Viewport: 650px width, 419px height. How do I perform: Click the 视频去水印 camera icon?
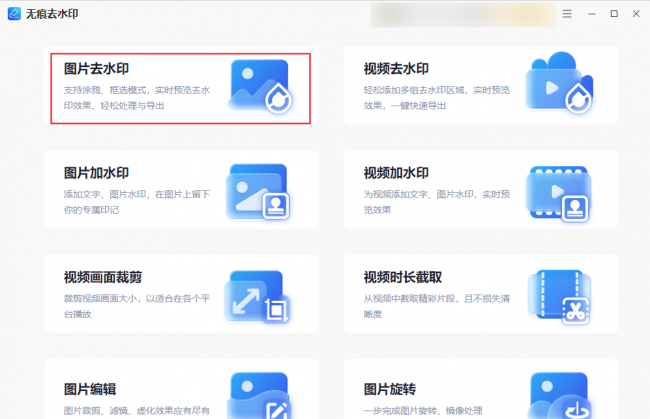[559, 82]
